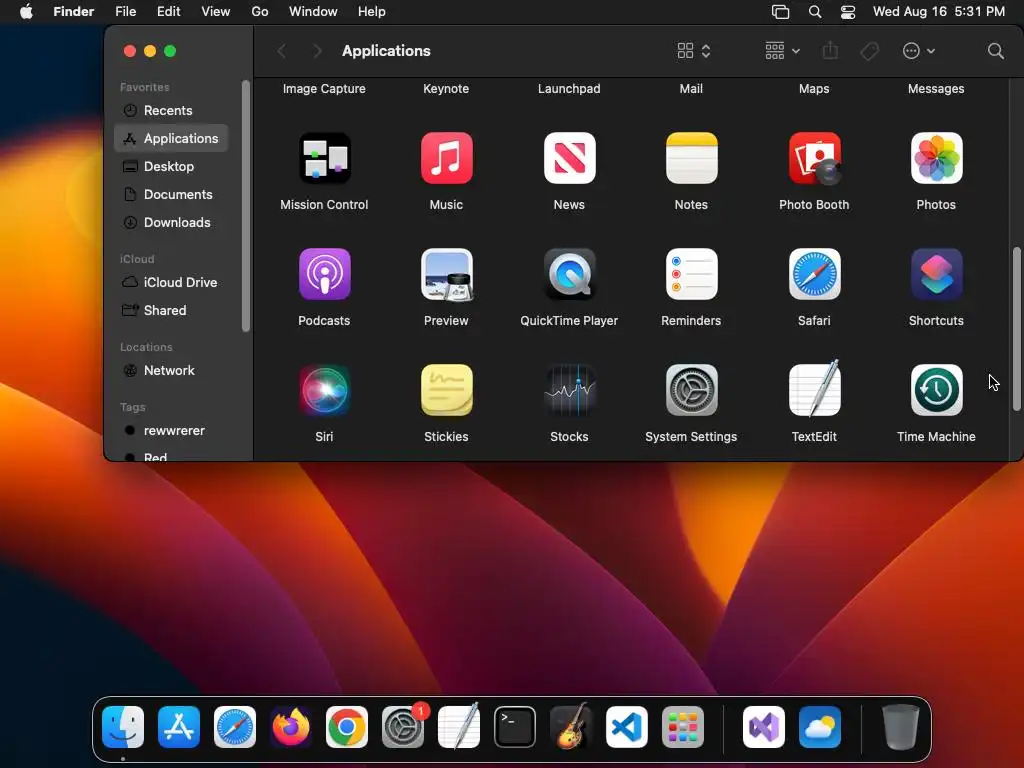Viewport: 1024px width, 768px height.
Task: Click the Stage Manager menu bar icon
Action: point(780,12)
